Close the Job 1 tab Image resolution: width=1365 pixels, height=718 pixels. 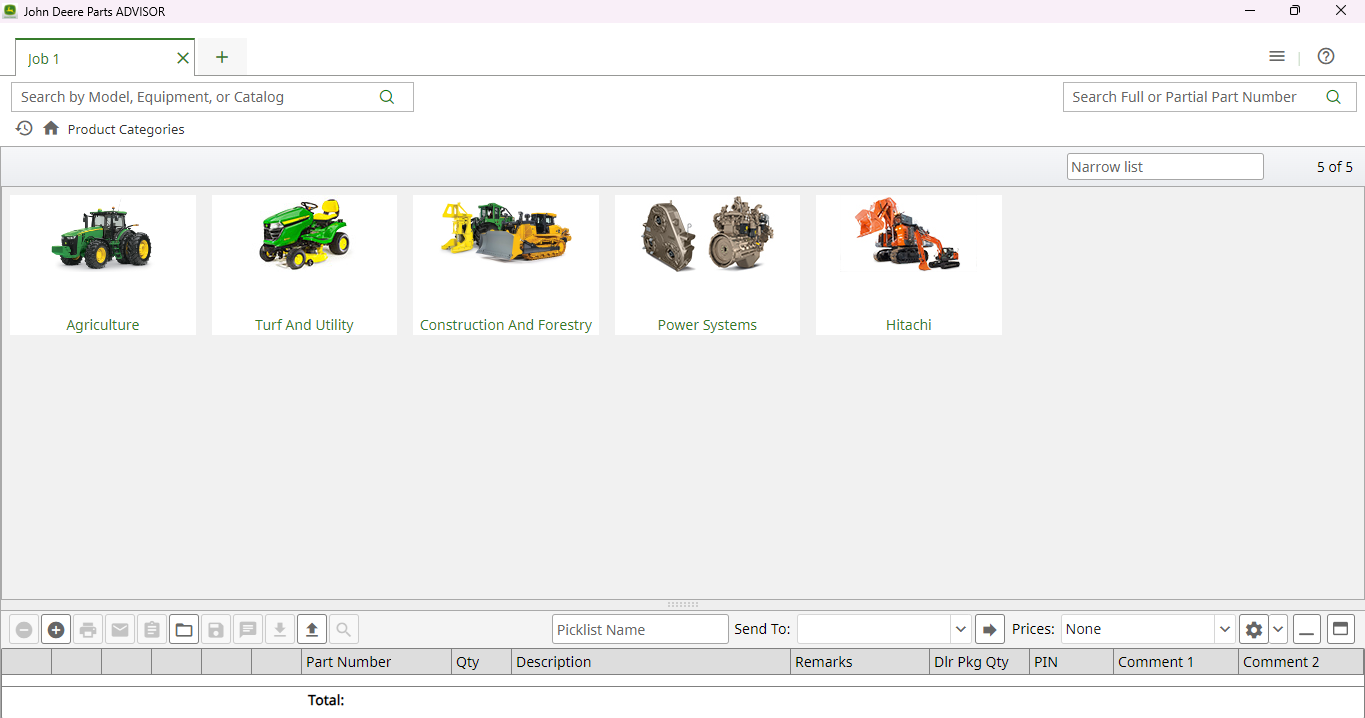pos(183,58)
